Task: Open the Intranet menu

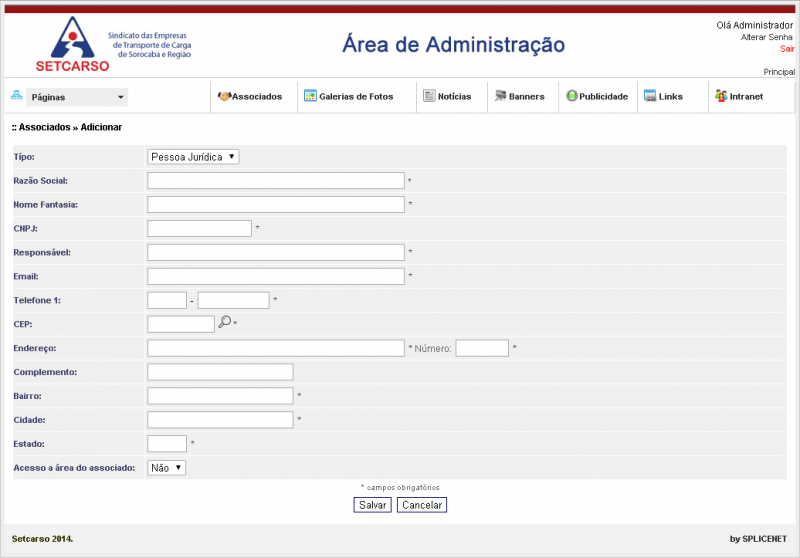Action: (746, 96)
